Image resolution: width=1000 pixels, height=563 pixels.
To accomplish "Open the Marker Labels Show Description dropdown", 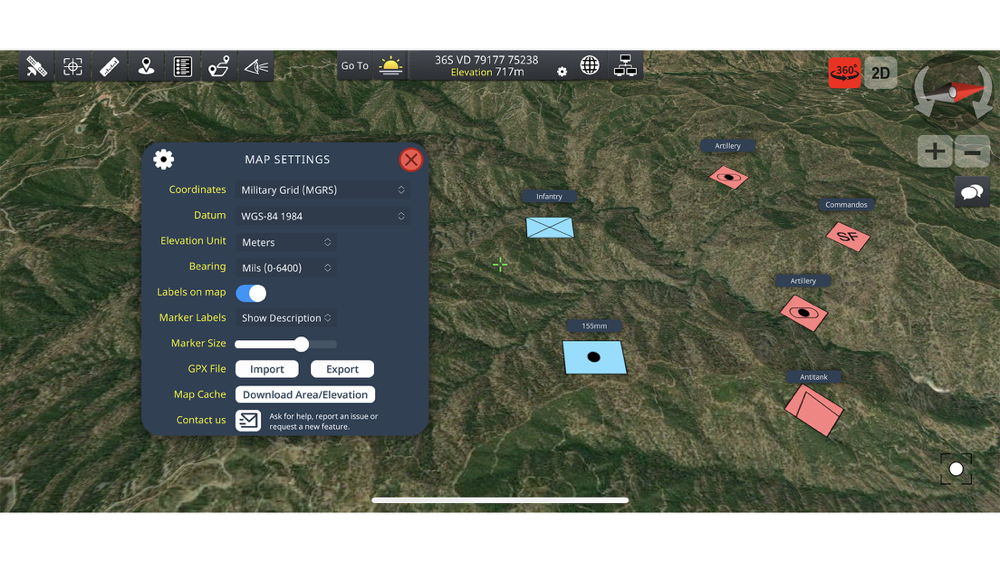I will tap(286, 318).
